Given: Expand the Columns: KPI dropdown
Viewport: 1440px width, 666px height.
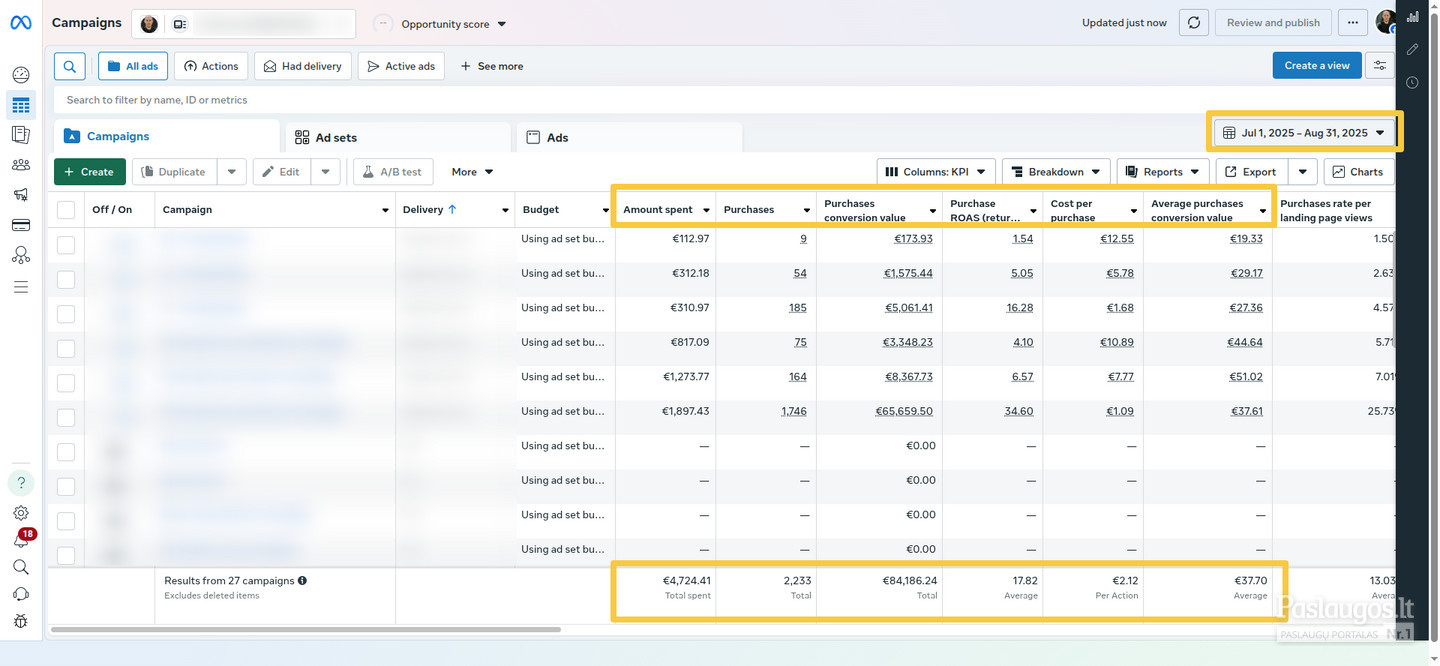Looking at the screenshot, I should pyautogui.click(x=936, y=172).
